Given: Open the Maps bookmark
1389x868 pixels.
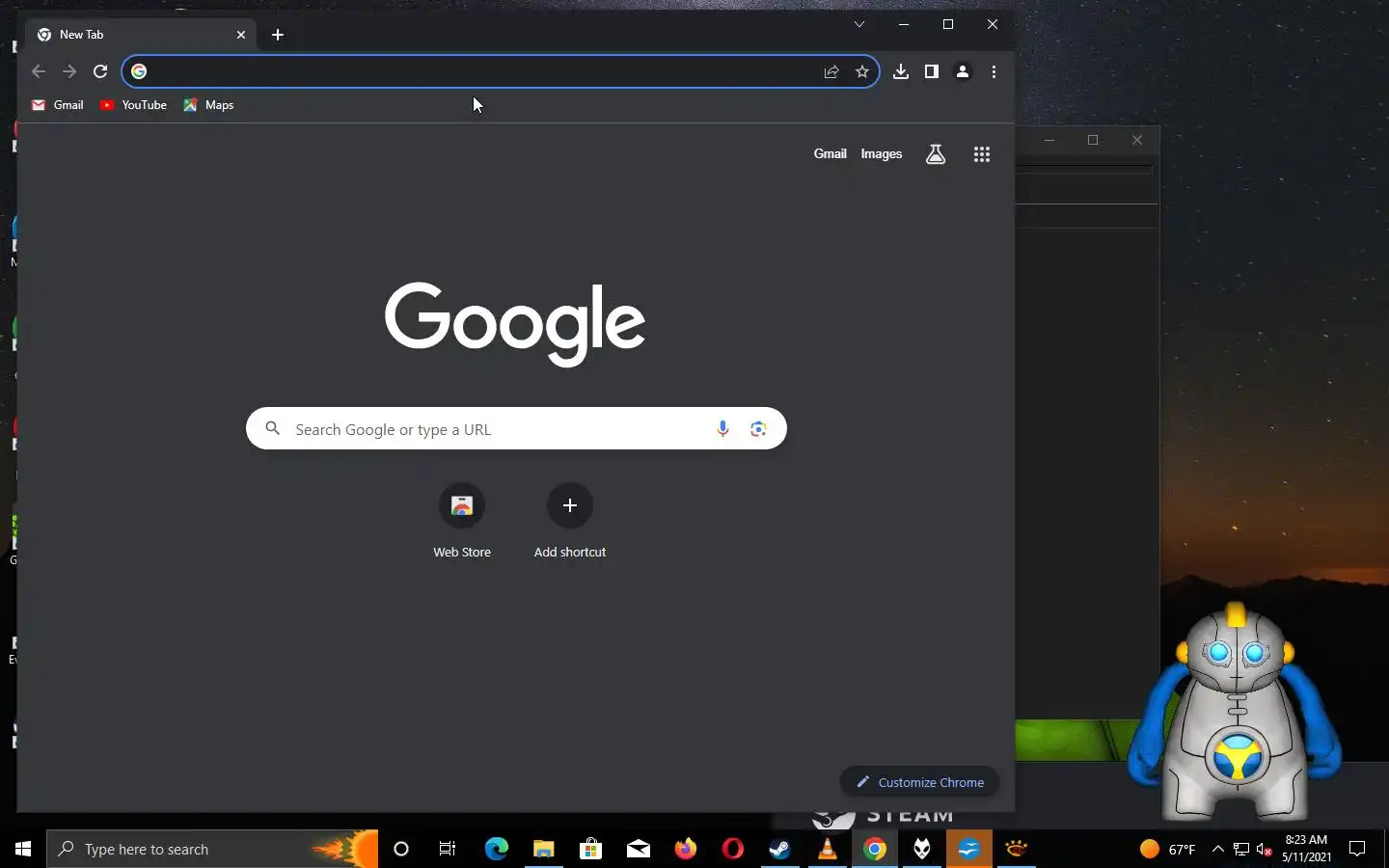Looking at the screenshot, I should 208,105.
